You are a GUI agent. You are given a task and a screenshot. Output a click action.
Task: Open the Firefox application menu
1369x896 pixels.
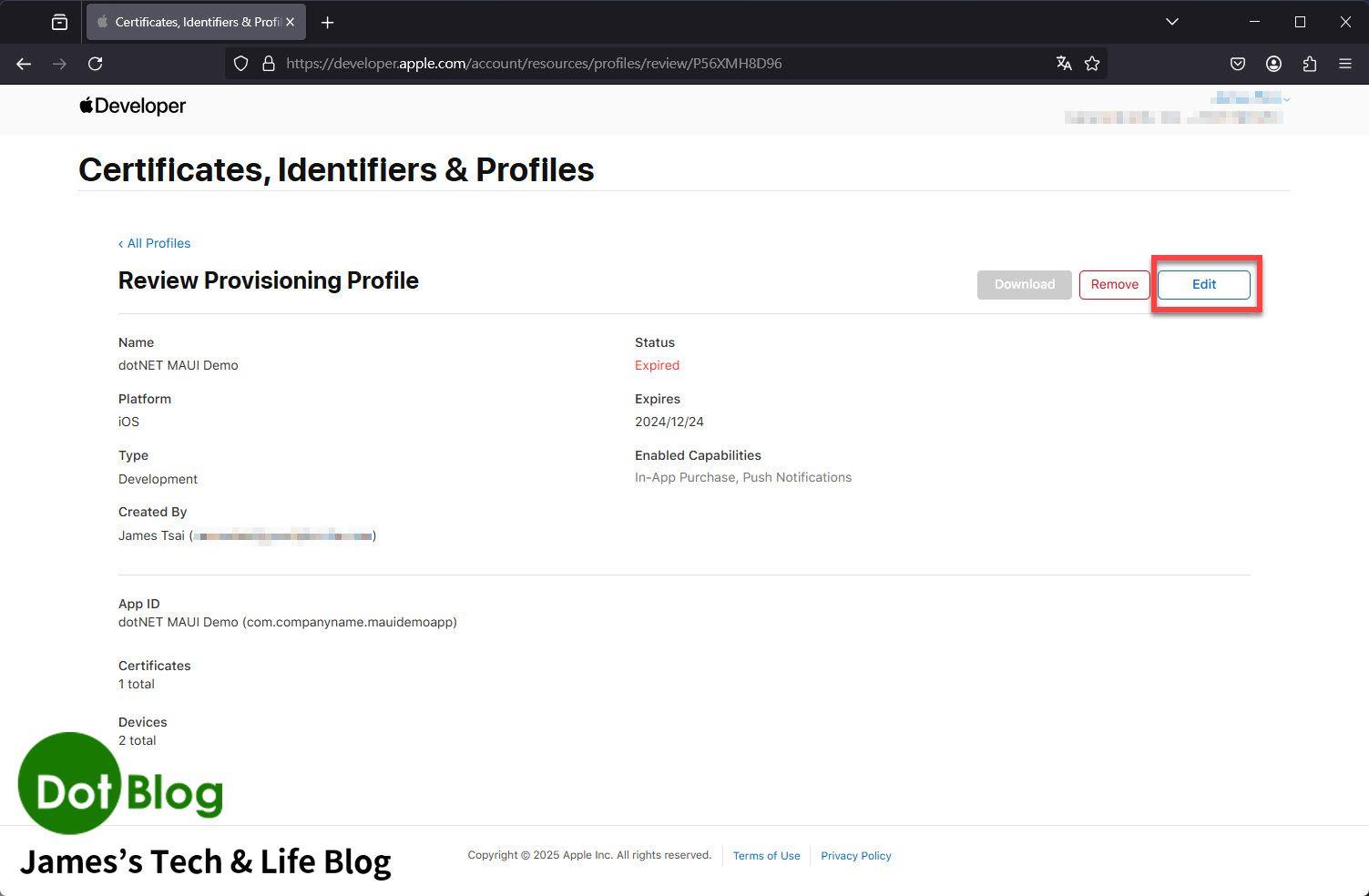[x=1345, y=64]
